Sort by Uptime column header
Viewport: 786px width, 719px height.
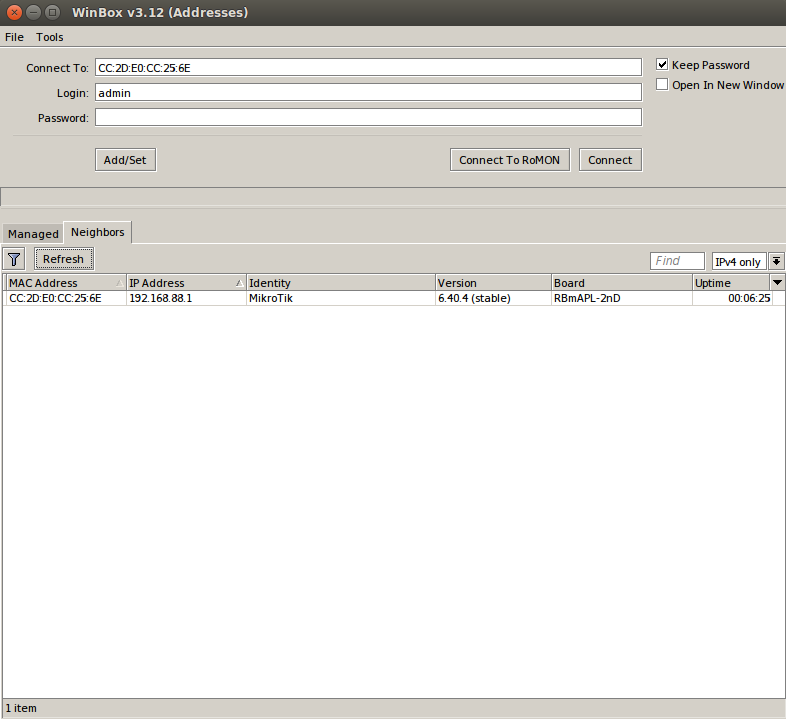coord(731,283)
